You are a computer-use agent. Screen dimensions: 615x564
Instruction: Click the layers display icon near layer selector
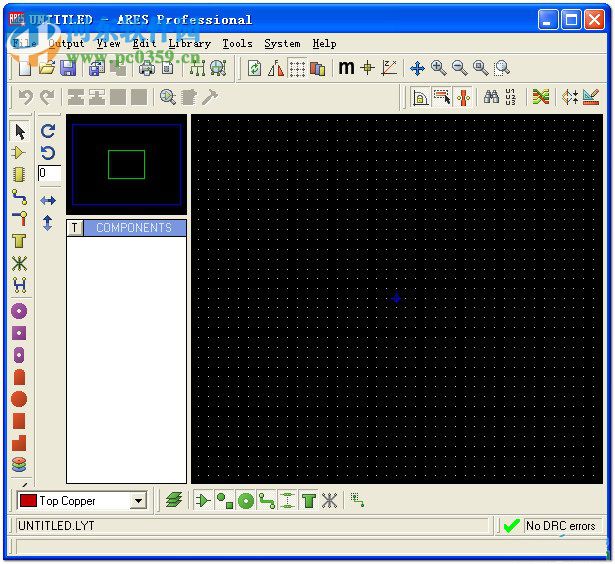tap(174, 500)
